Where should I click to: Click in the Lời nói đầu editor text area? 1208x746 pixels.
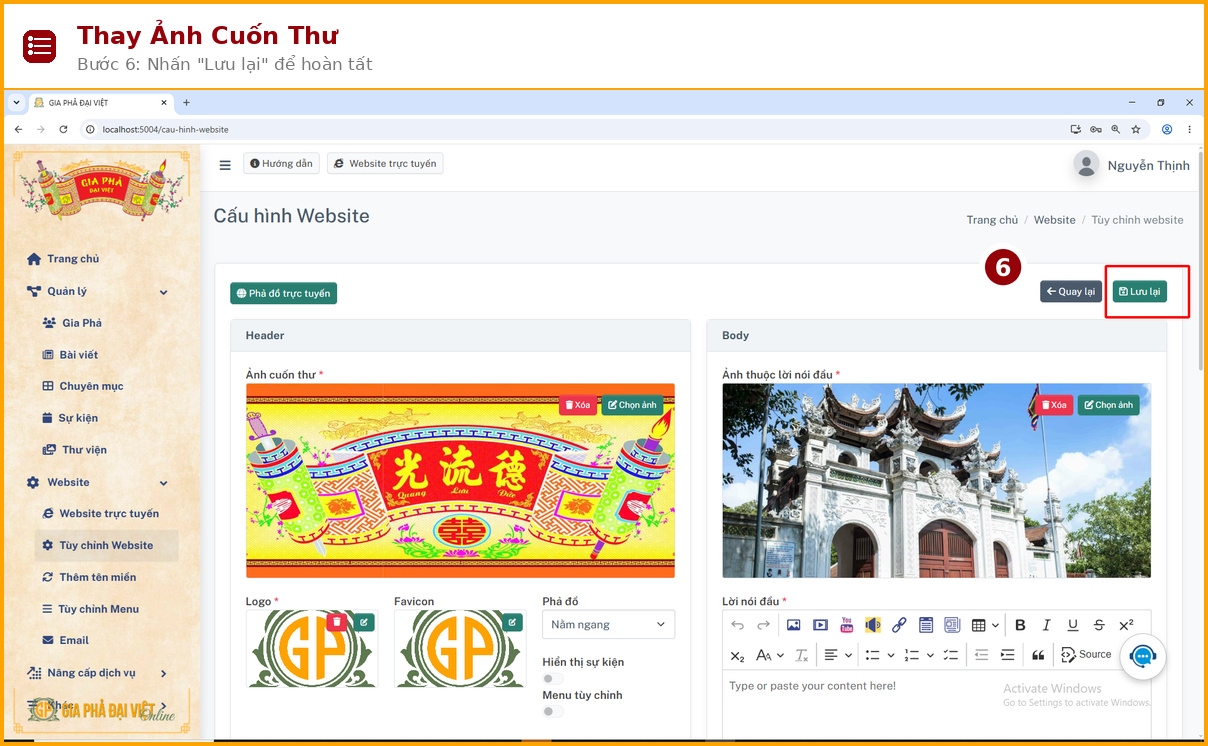coord(936,705)
